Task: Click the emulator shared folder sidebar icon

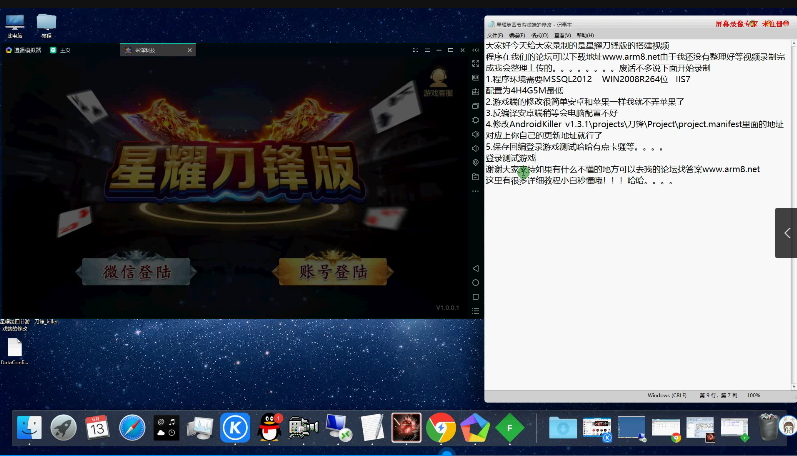Action: (475, 177)
